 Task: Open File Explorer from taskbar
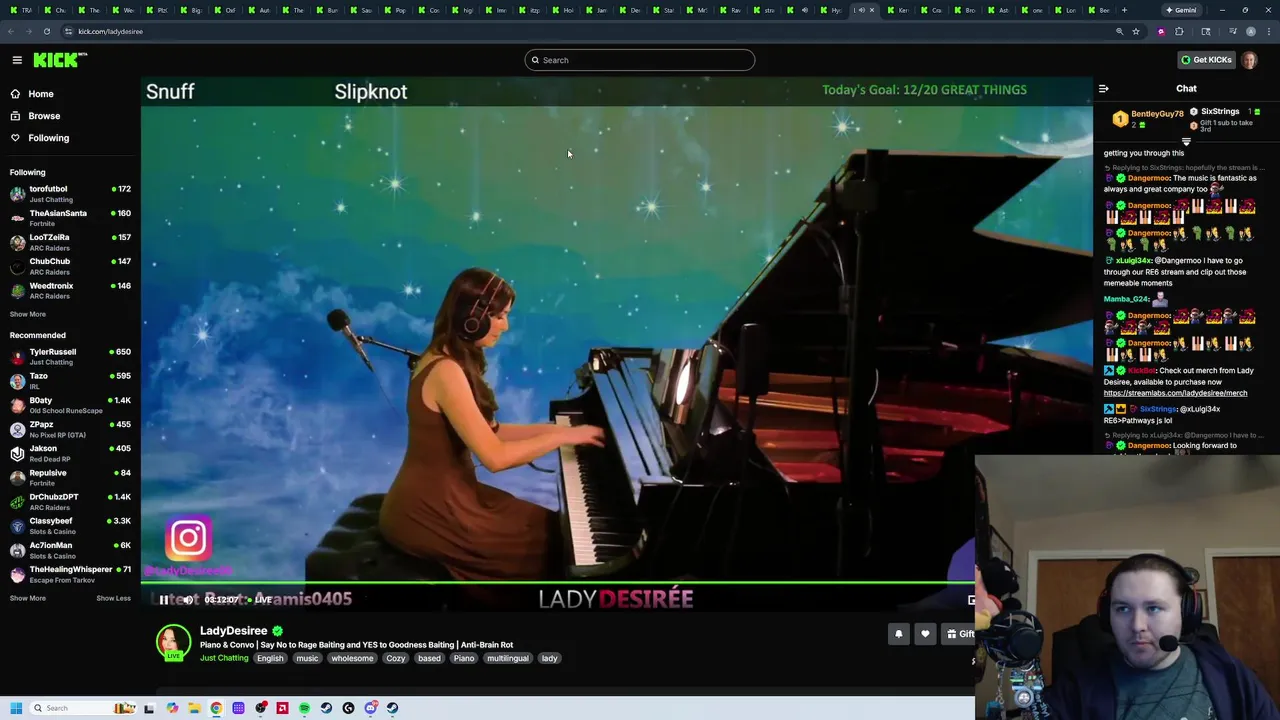click(x=194, y=708)
